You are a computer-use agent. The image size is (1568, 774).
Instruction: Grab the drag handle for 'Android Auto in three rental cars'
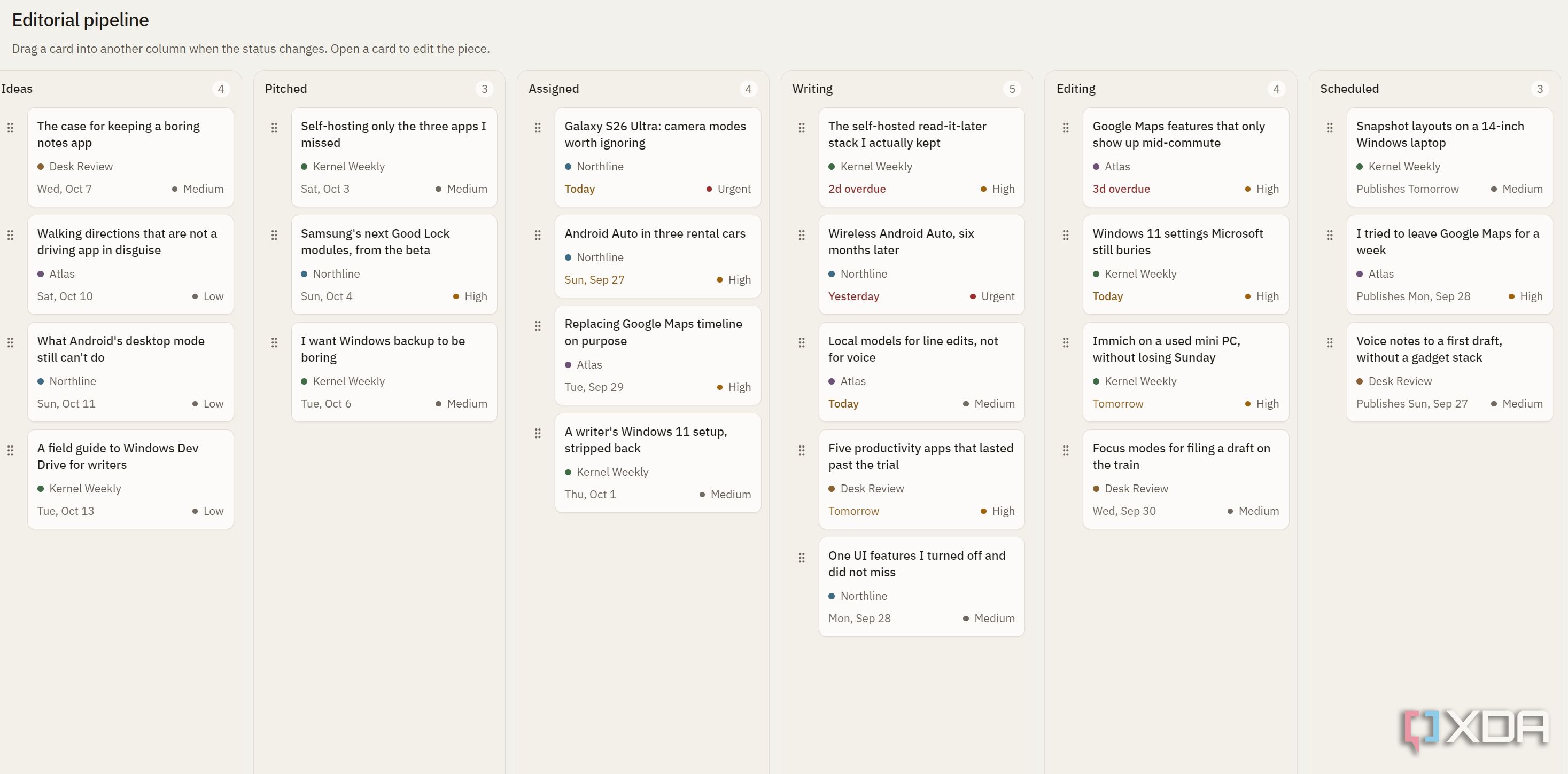point(538,235)
